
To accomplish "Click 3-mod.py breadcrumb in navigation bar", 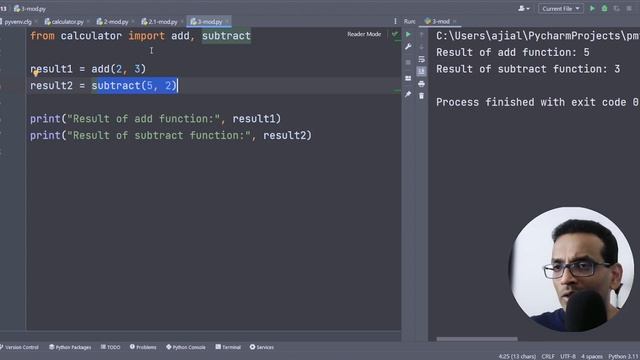I will 30,9.
